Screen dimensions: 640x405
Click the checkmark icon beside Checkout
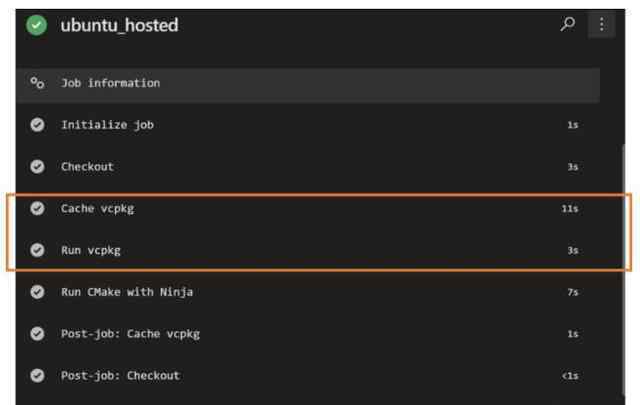(37, 167)
